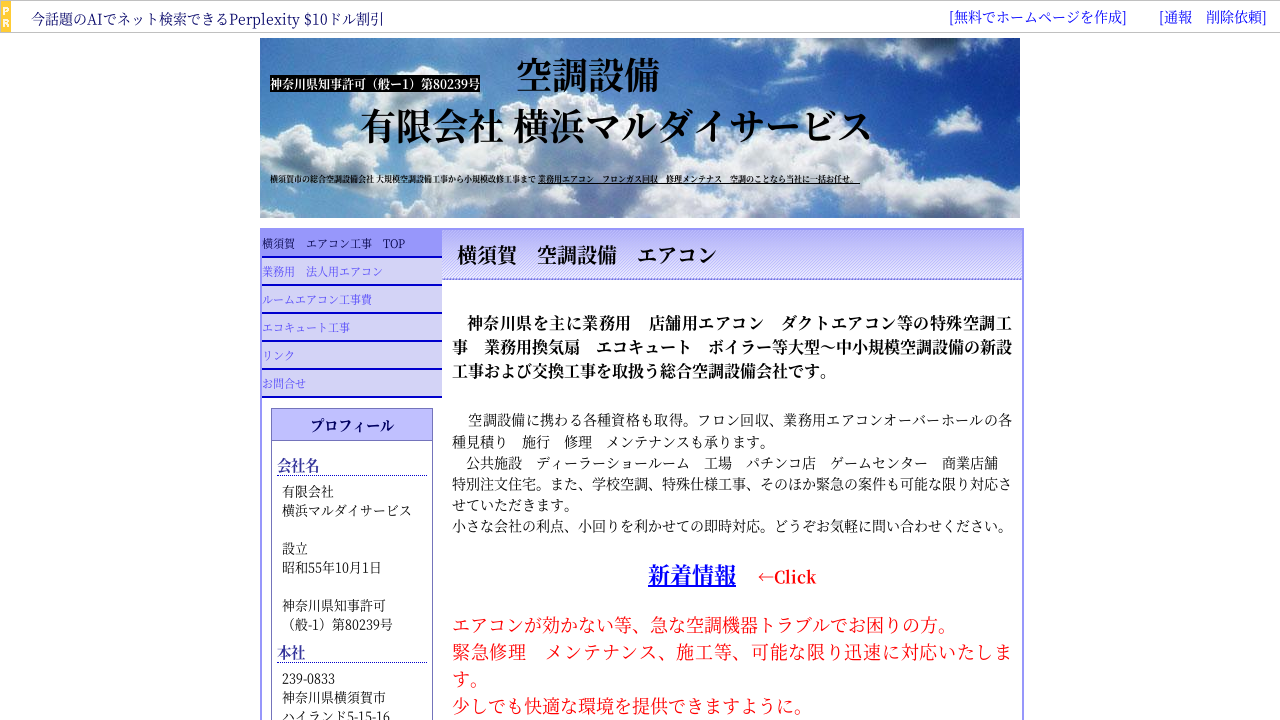The image size is (1280, 720).
Task: Select the リンク menu item
Action: [x=276, y=356]
